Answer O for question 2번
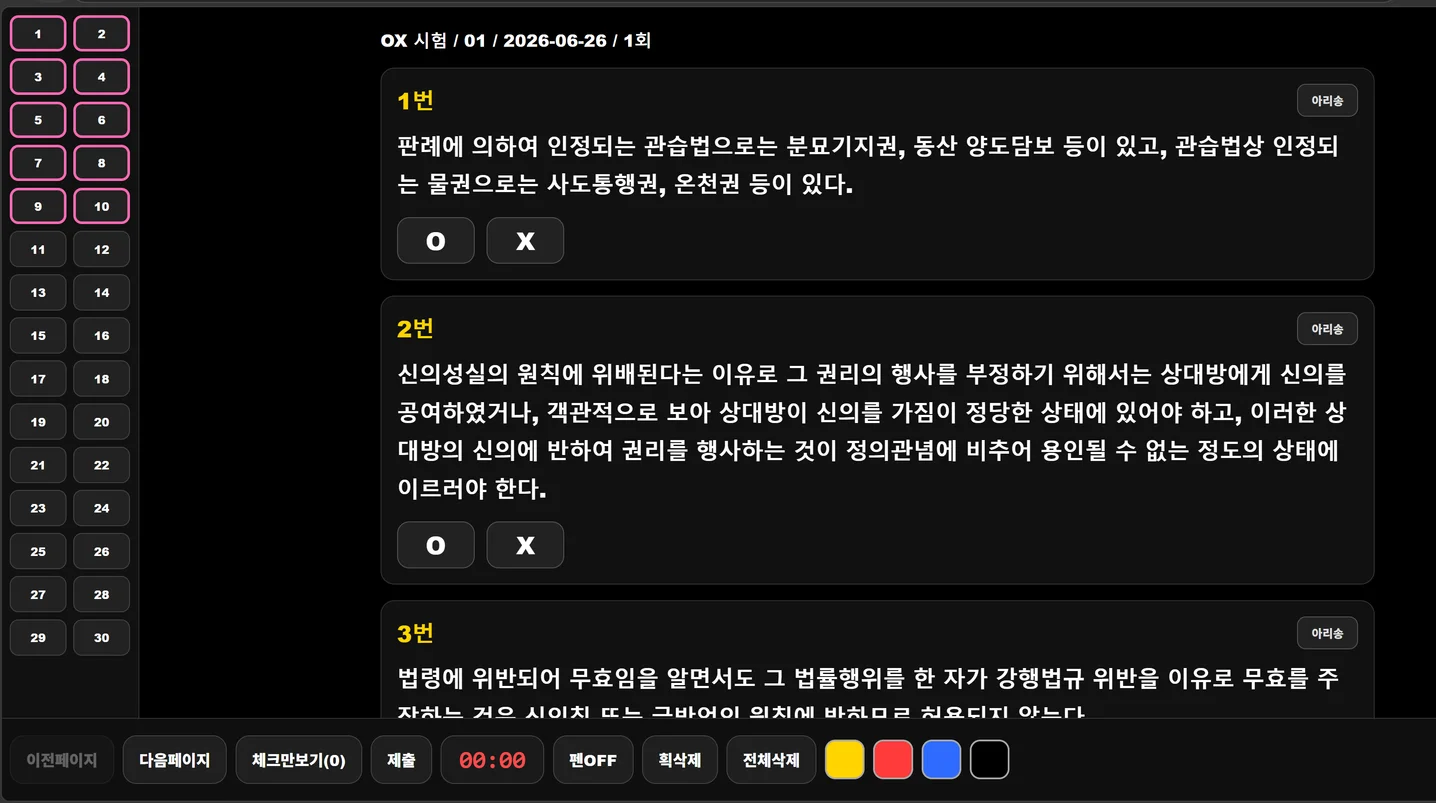Screen dimensions: 1436x803 tap(436, 545)
